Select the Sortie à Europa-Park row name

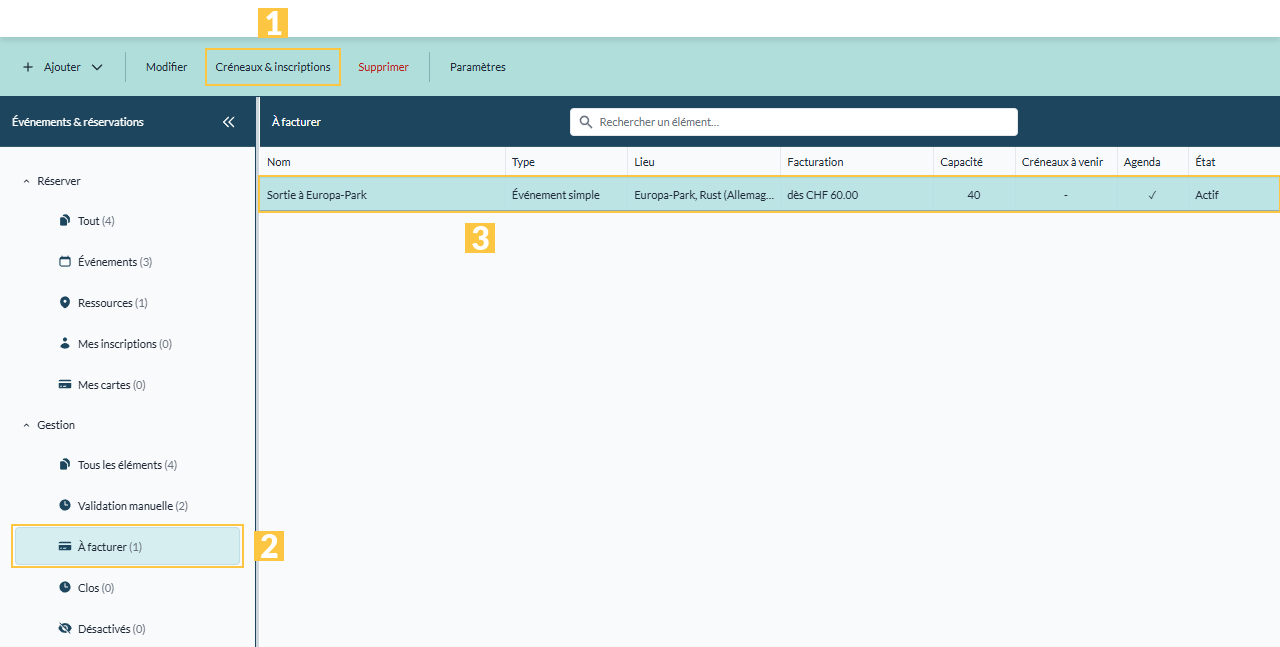point(317,195)
